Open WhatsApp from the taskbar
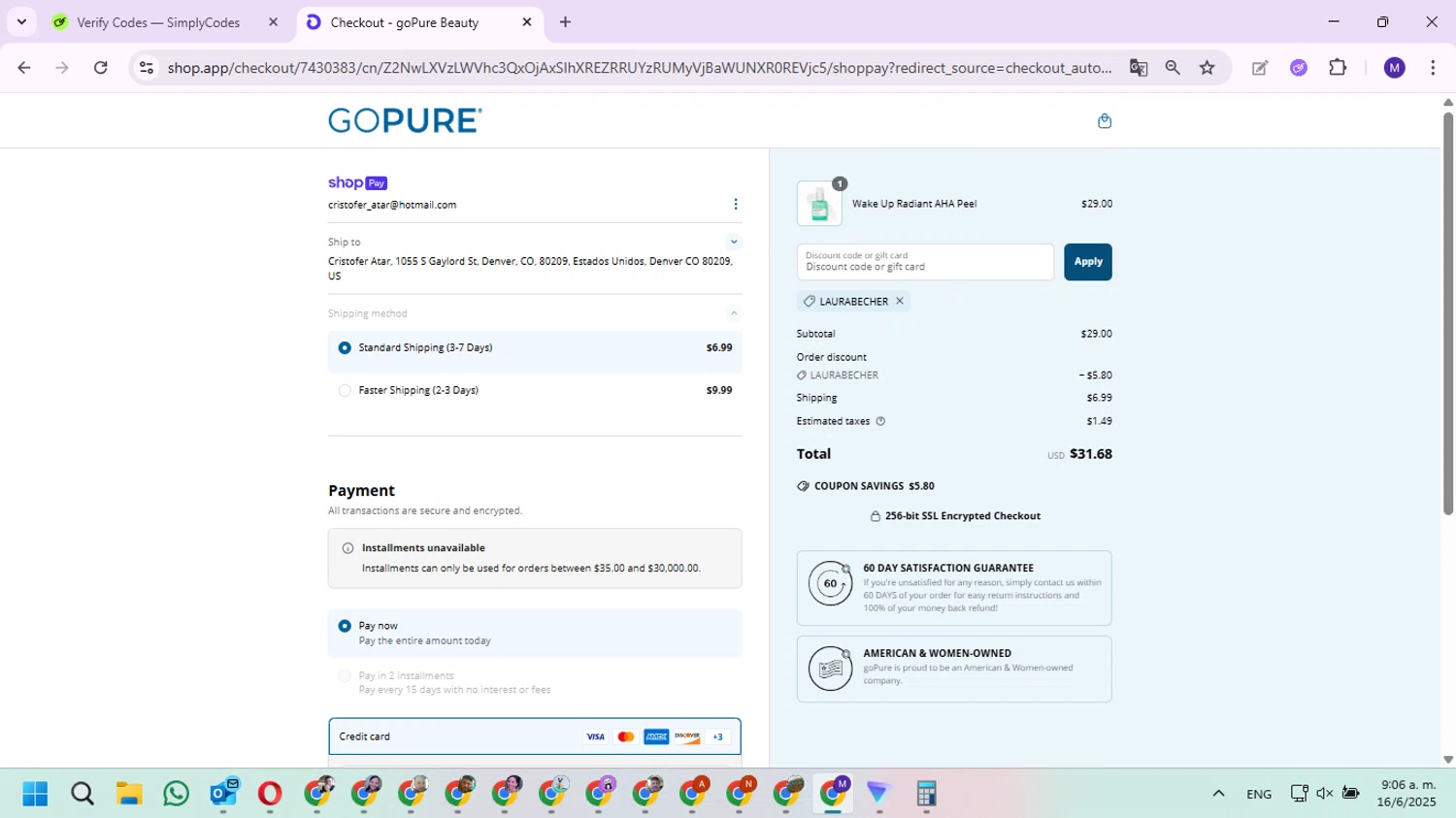Viewport: 1456px width, 818px height. click(x=176, y=794)
